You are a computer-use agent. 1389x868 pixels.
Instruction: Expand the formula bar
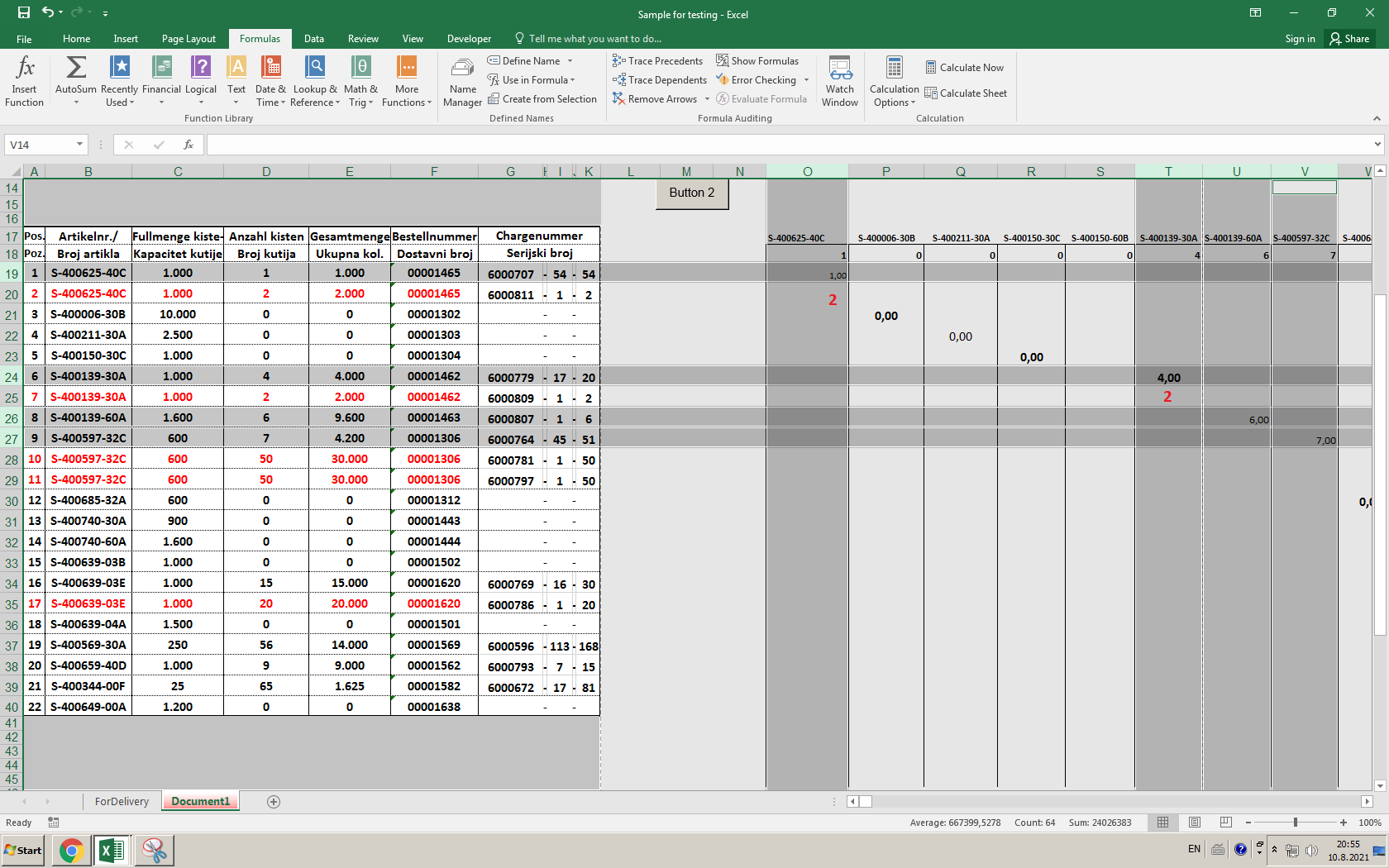[x=1377, y=145]
